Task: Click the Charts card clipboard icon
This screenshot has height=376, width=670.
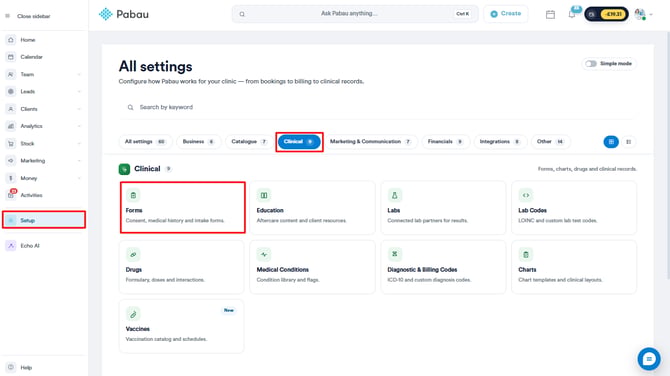Action: pos(526,255)
